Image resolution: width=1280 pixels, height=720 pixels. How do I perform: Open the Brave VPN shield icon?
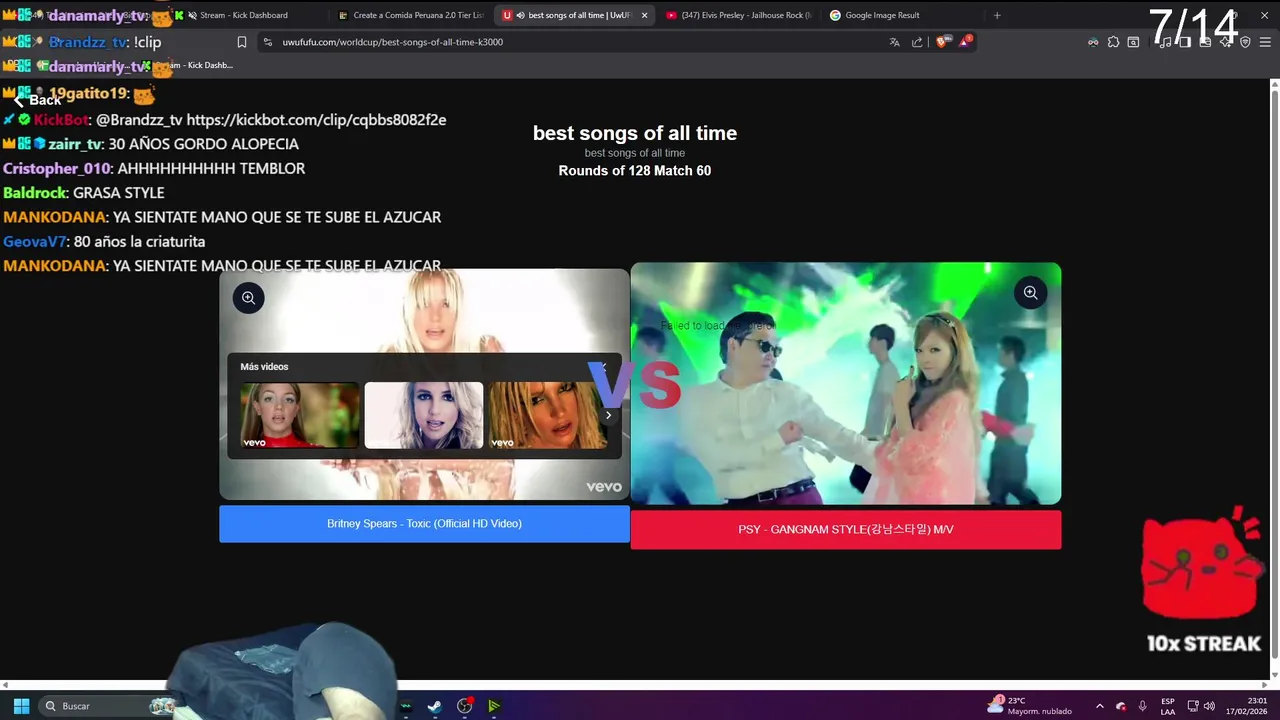click(1245, 42)
